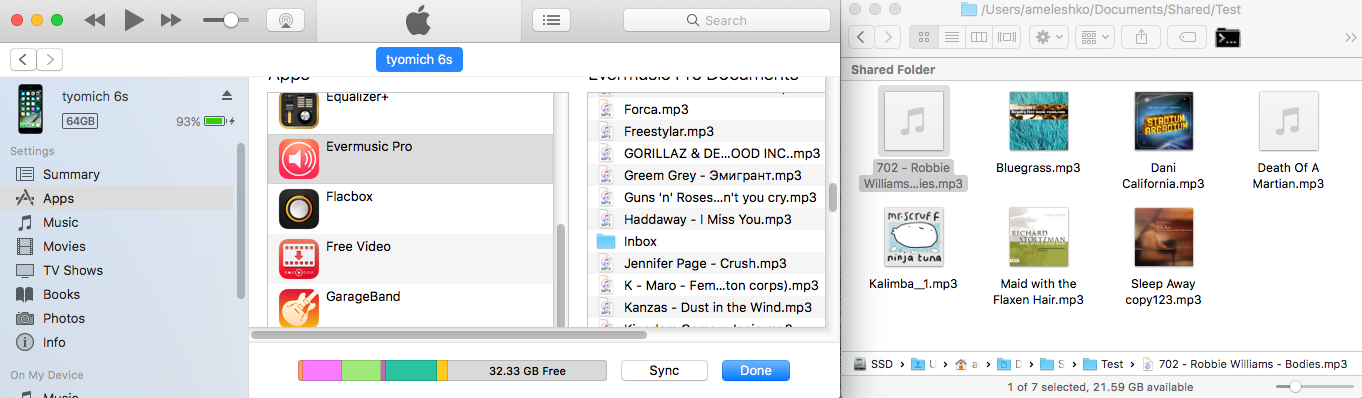Select Evermusic Pro app icon
The width and height of the screenshot is (1362, 398).
(299, 159)
